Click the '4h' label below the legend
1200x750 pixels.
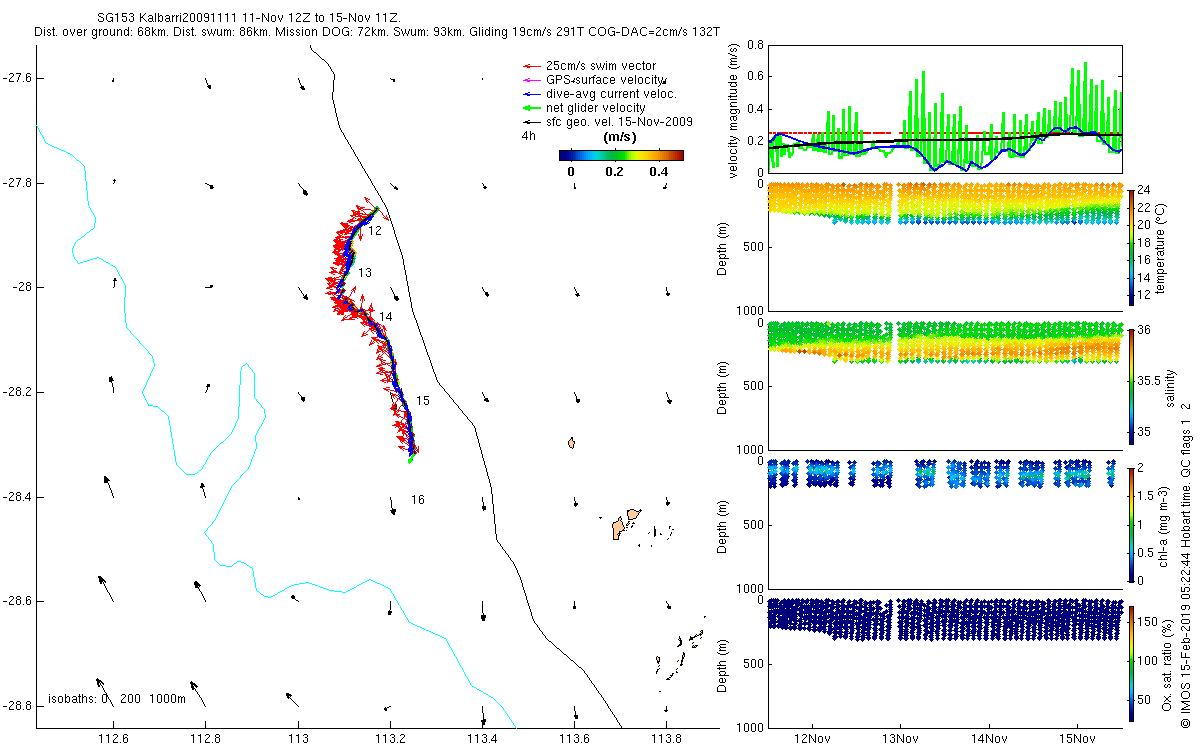pyautogui.click(x=529, y=136)
